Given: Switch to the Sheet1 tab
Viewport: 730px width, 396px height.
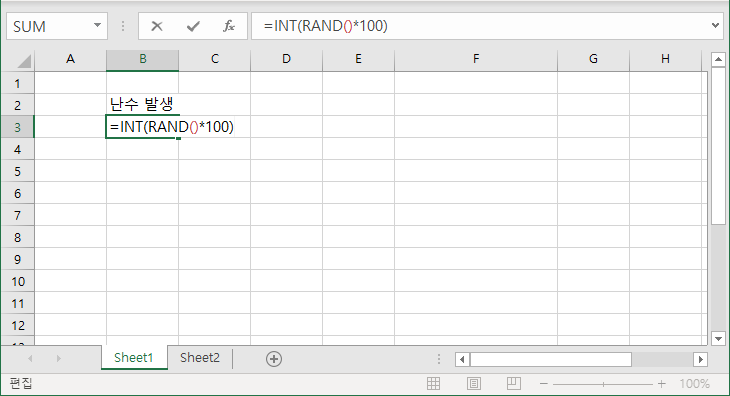Looking at the screenshot, I should tap(134, 357).
